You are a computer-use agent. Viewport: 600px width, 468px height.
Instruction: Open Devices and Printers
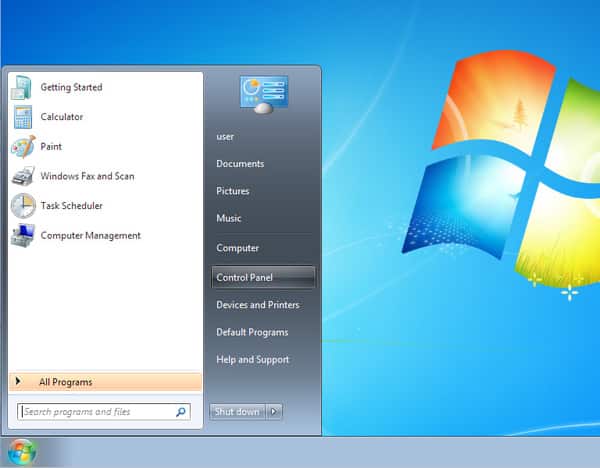point(258,305)
